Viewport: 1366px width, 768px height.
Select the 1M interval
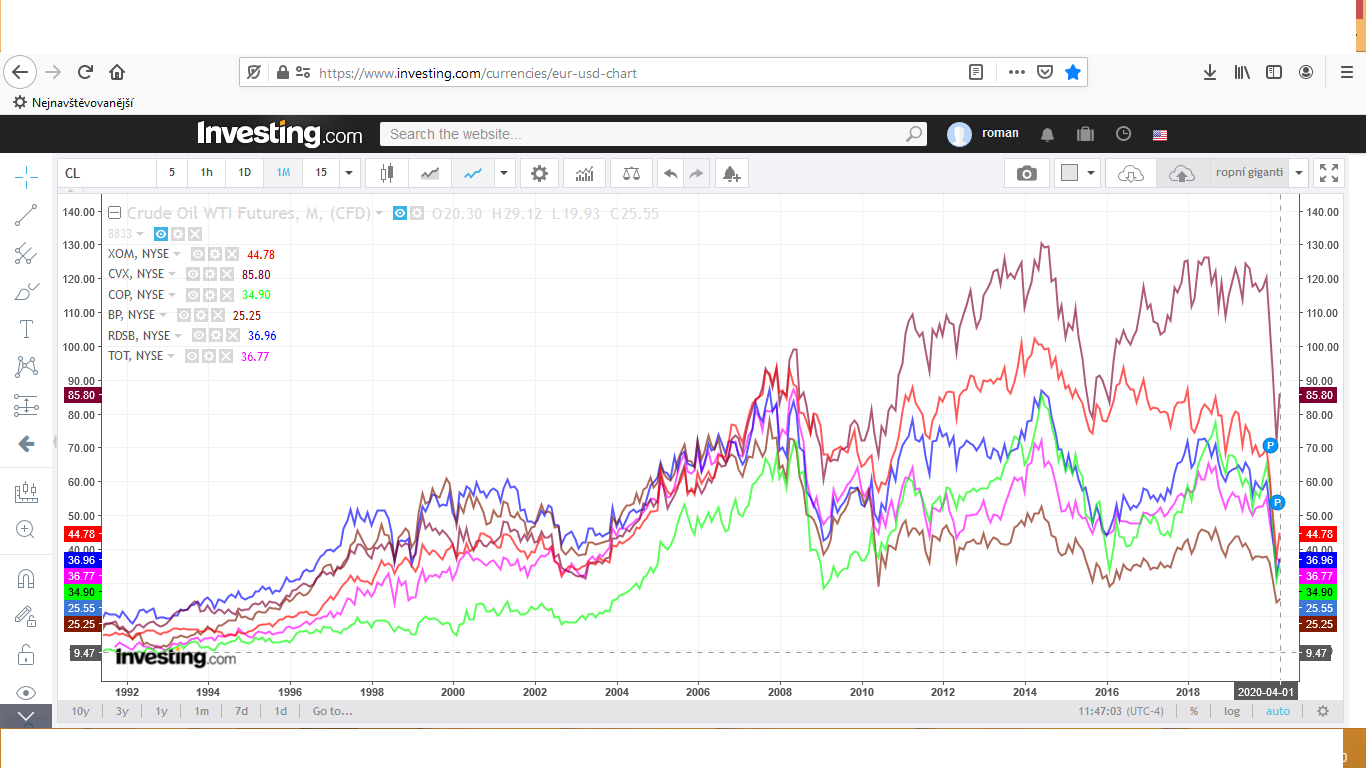point(283,173)
